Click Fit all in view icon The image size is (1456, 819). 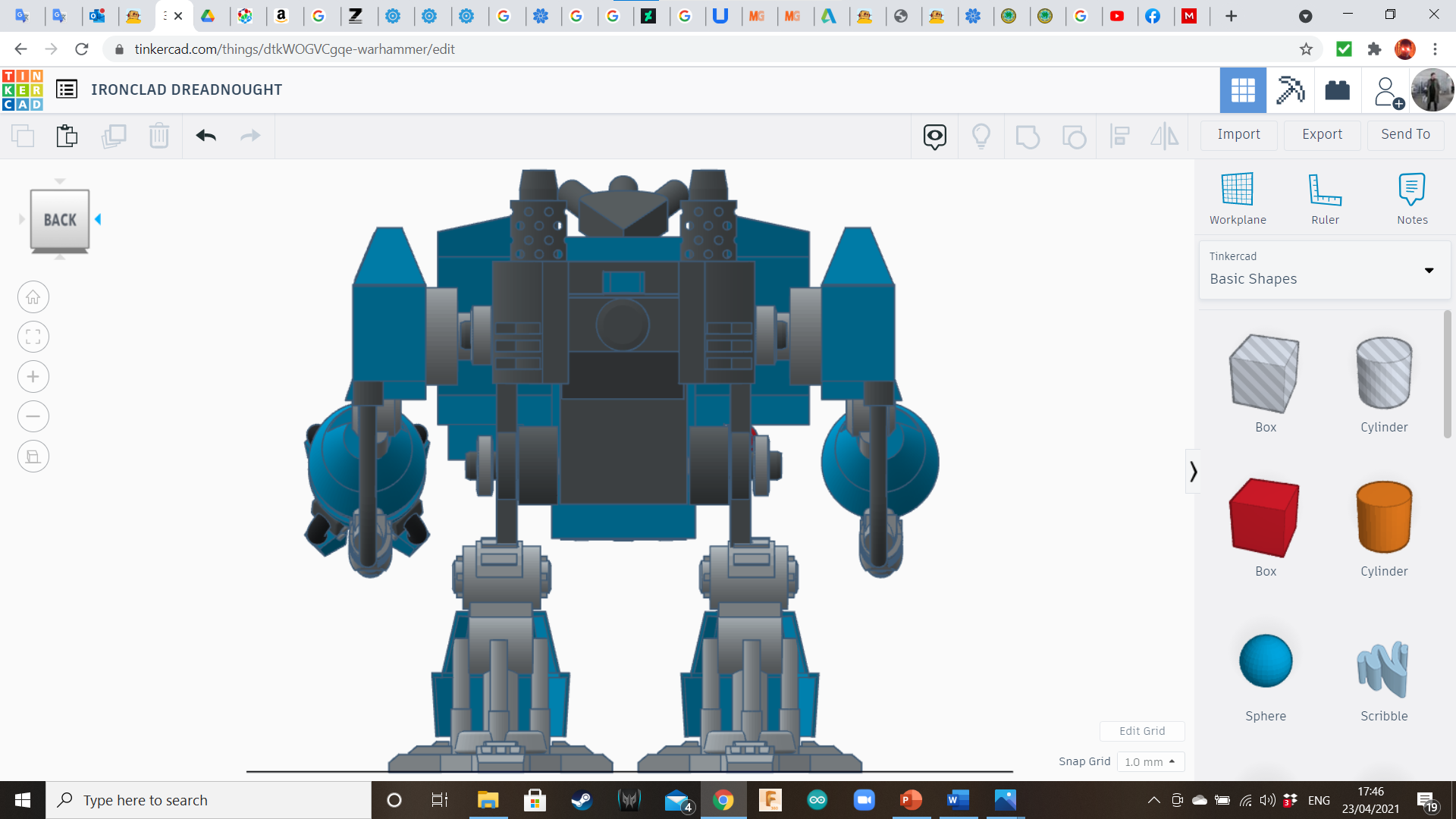click(33, 337)
